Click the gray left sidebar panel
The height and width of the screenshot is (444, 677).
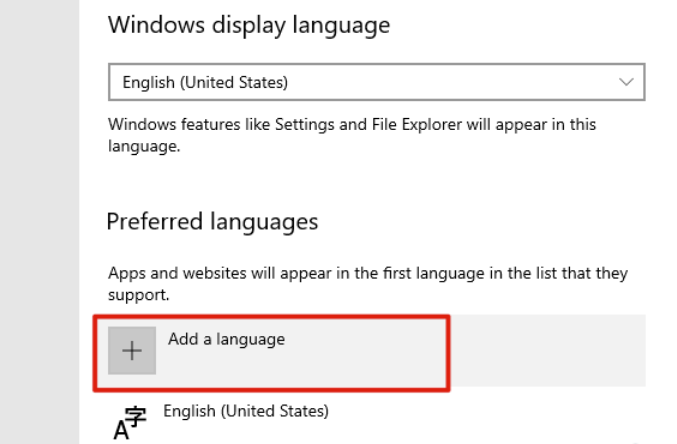coord(40,222)
